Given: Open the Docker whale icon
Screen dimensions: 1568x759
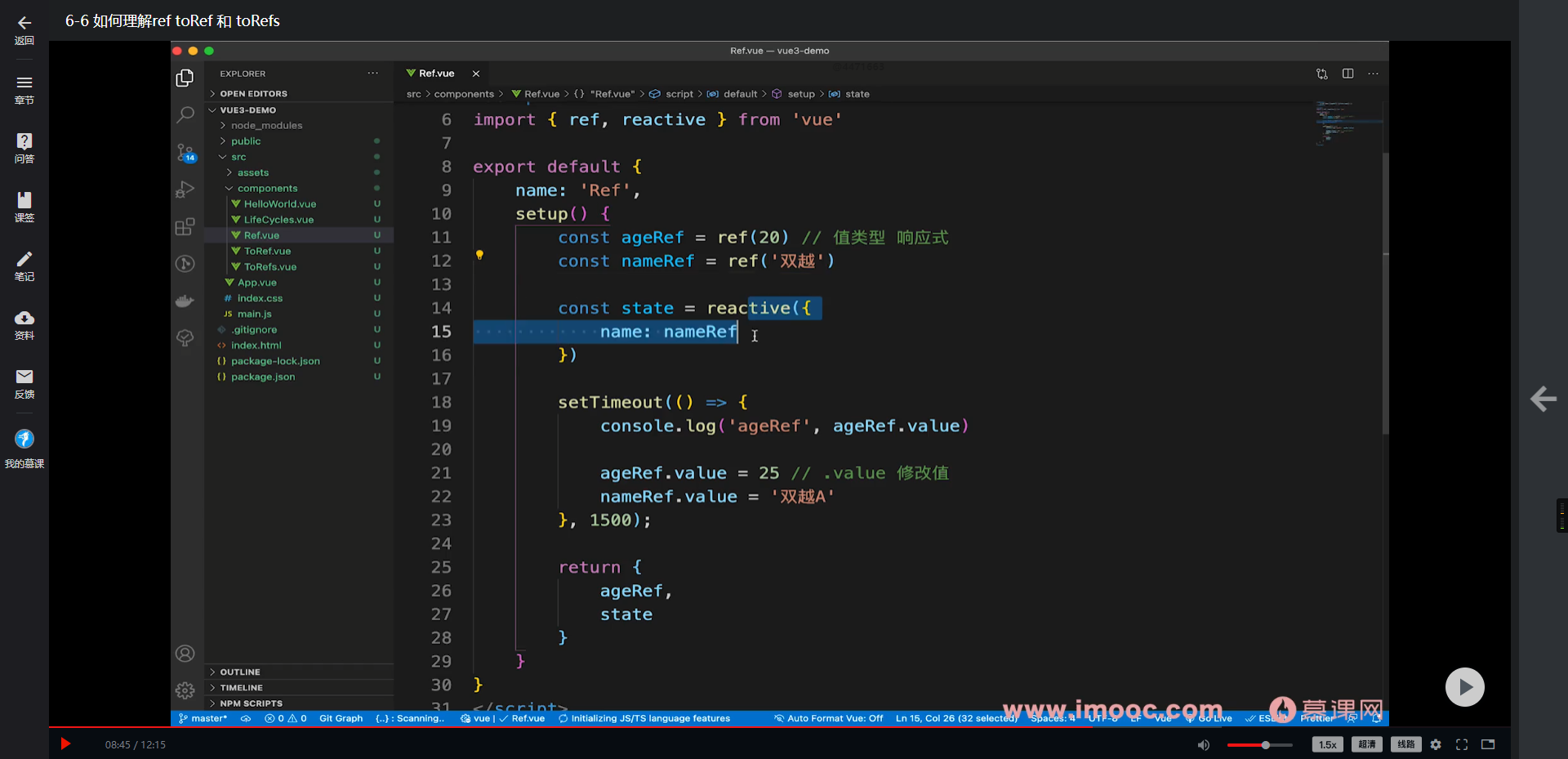Looking at the screenshot, I should point(185,301).
